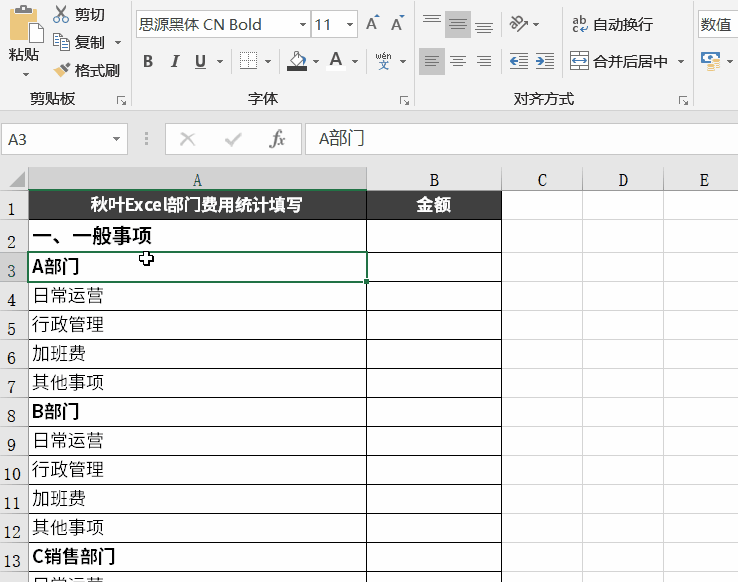Screen dimensions: 738x582
Task: Open font group dialog launcher
Action: point(404,101)
